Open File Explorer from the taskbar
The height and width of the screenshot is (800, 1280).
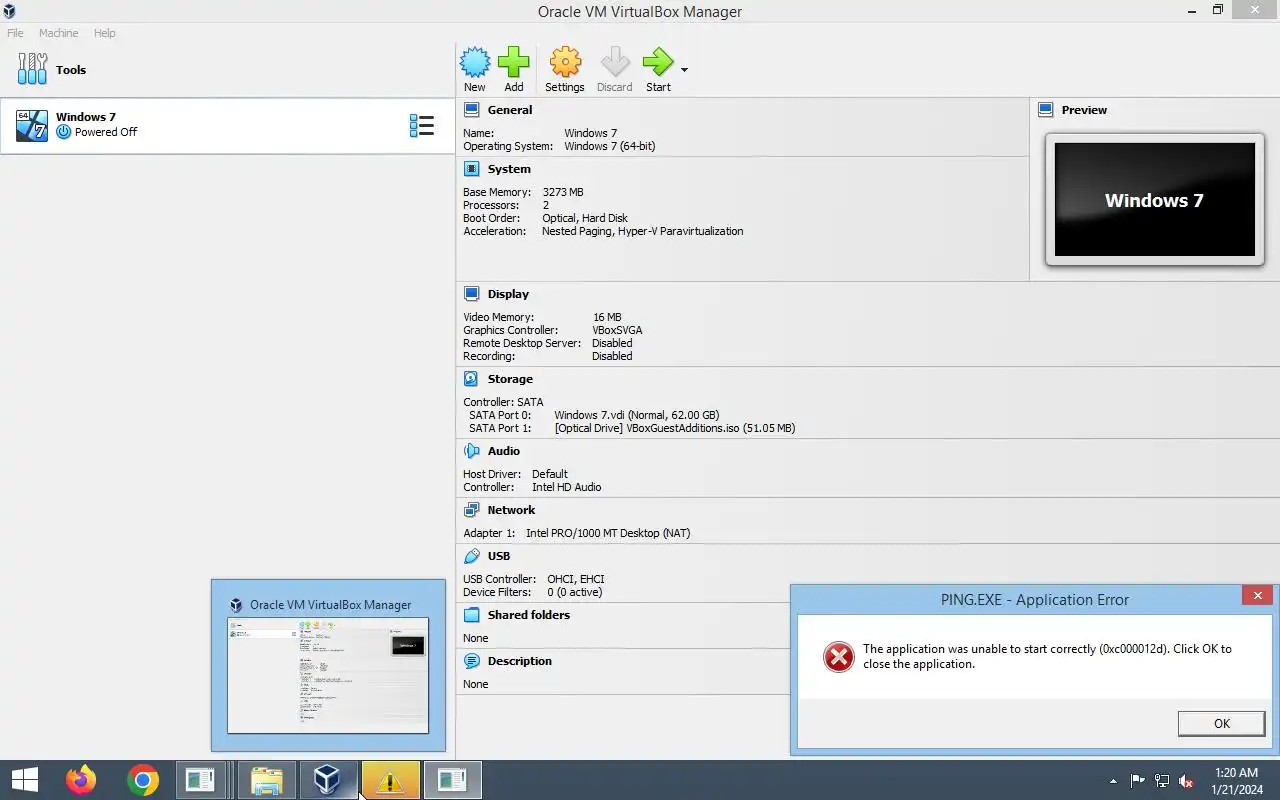click(266, 780)
